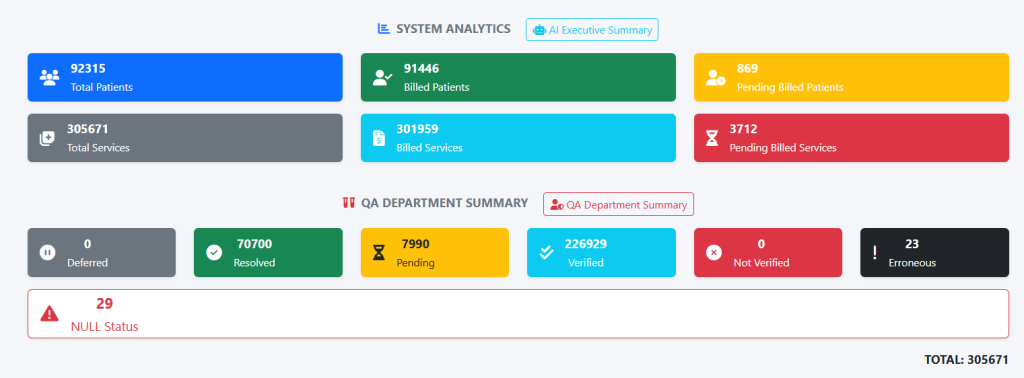This screenshot has height=378, width=1024.
Task: Click the Deferred pause circle icon
Action: click(x=48, y=253)
